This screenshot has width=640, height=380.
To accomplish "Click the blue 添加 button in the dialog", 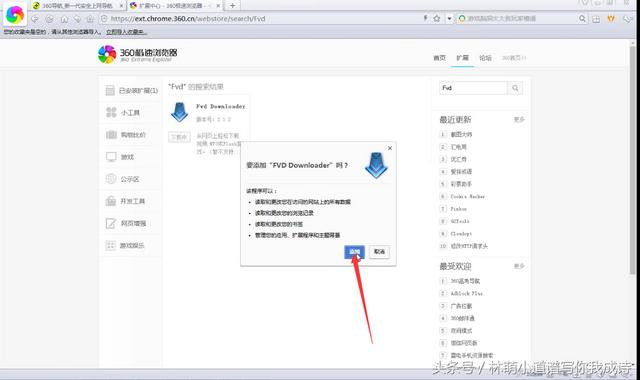I will pyautogui.click(x=354, y=251).
